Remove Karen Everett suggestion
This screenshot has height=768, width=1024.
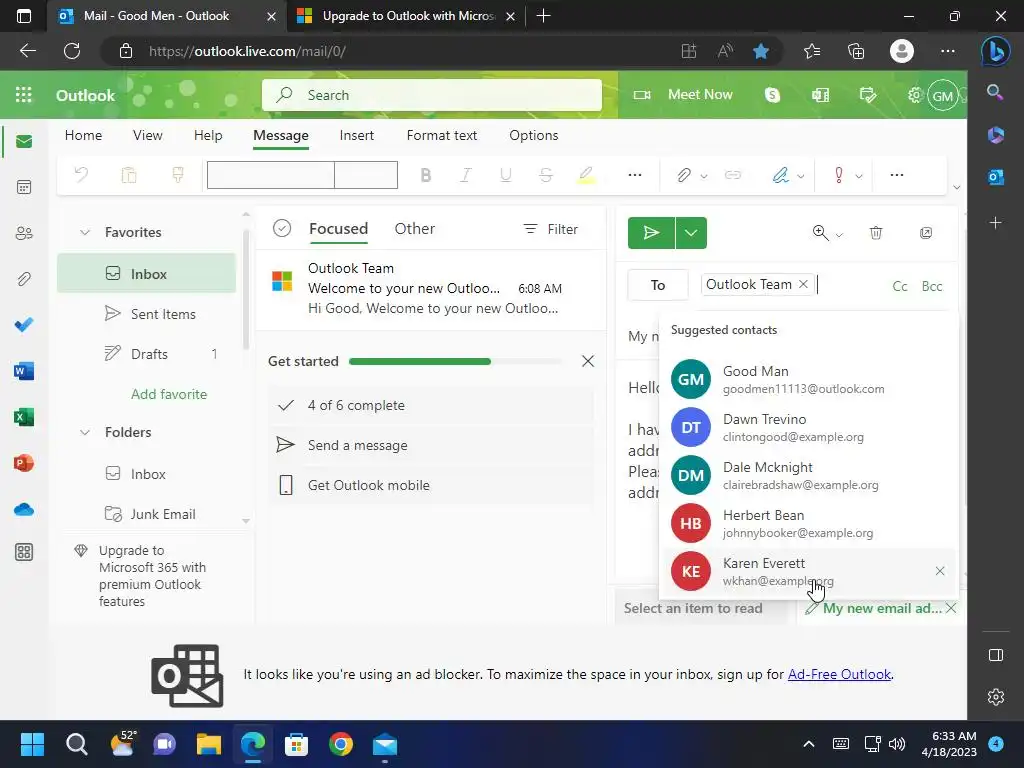click(940, 571)
